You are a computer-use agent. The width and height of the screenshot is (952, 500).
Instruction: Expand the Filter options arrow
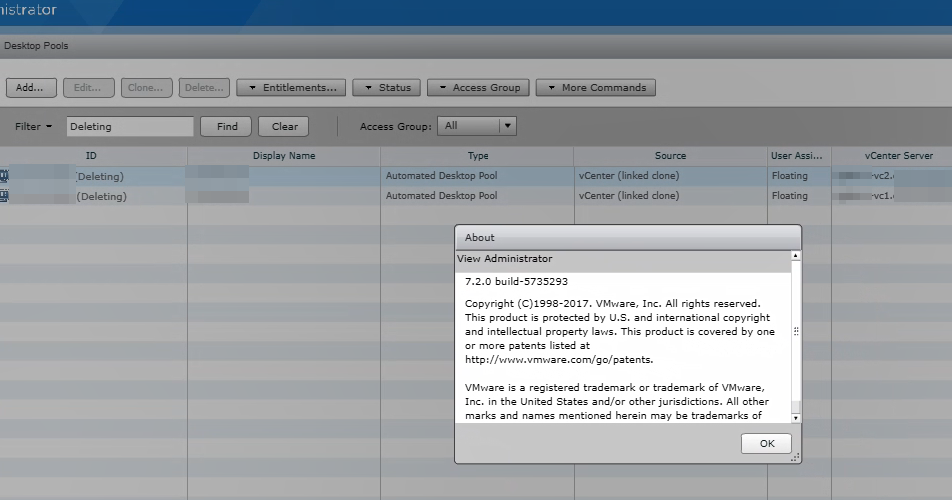(48, 127)
